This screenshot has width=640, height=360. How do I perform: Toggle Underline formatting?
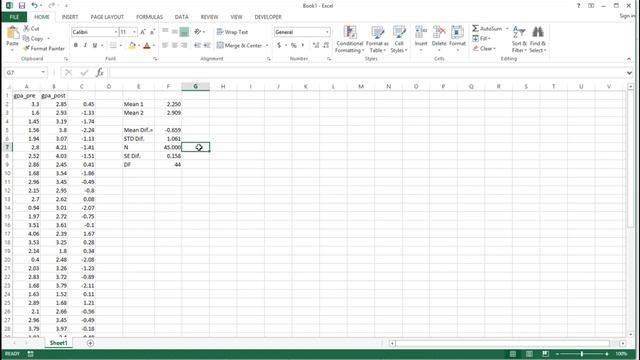click(95, 45)
